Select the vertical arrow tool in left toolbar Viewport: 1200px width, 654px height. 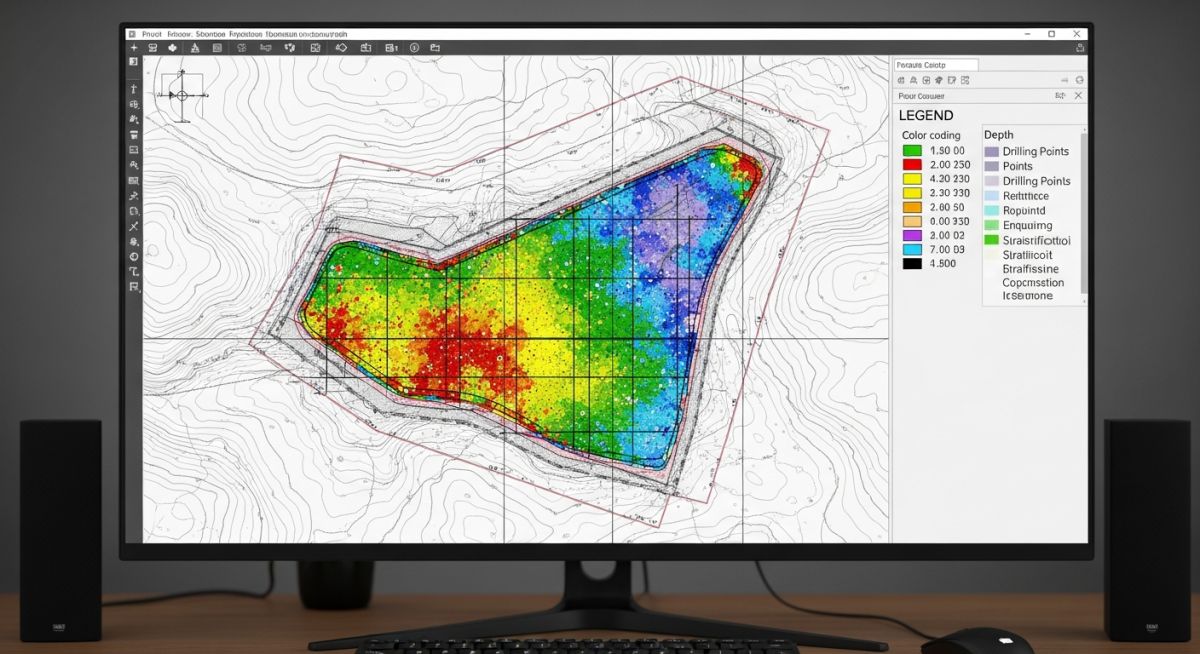[x=134, y=89]
